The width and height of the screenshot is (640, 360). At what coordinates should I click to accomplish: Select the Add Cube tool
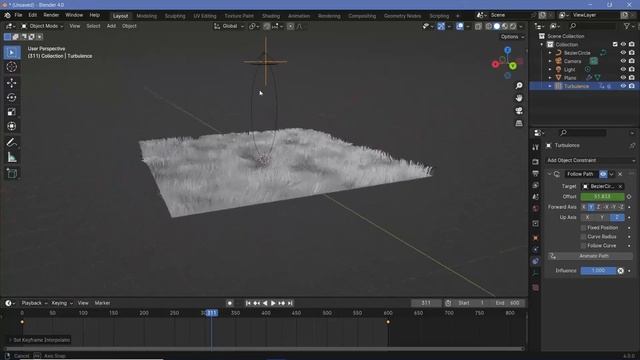12,173
